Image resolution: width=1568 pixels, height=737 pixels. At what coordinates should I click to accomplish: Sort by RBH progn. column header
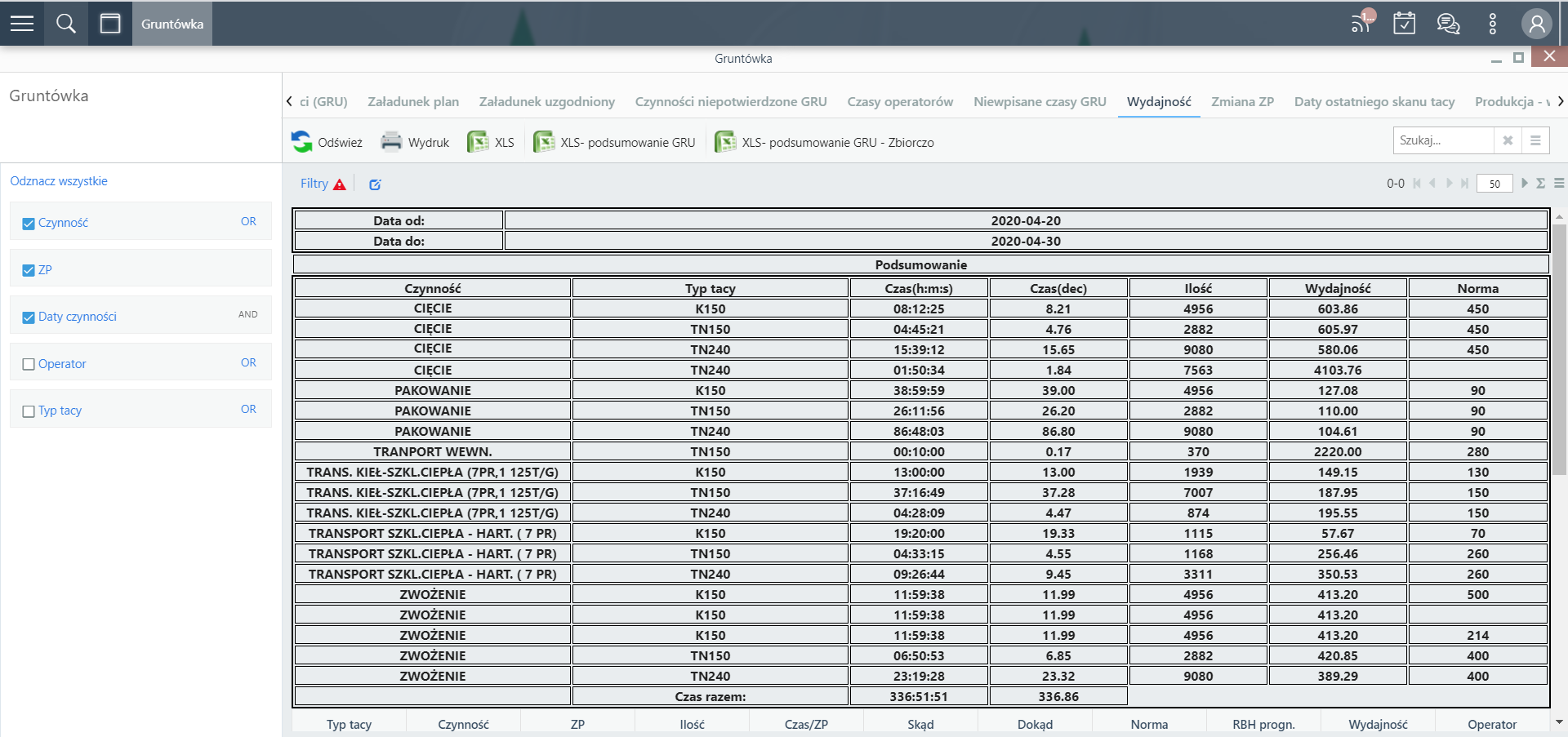1263,724
